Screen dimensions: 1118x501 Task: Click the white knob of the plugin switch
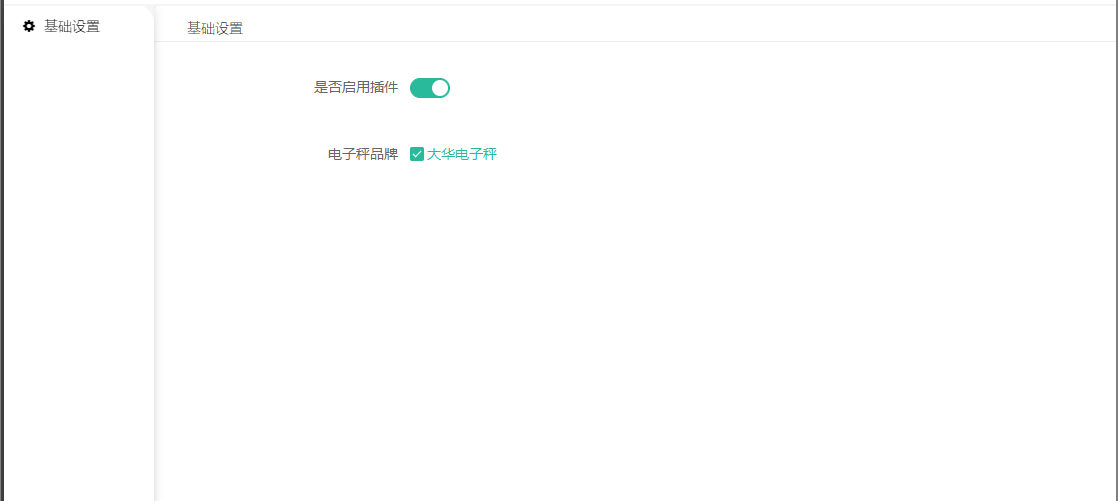point(440,88)
